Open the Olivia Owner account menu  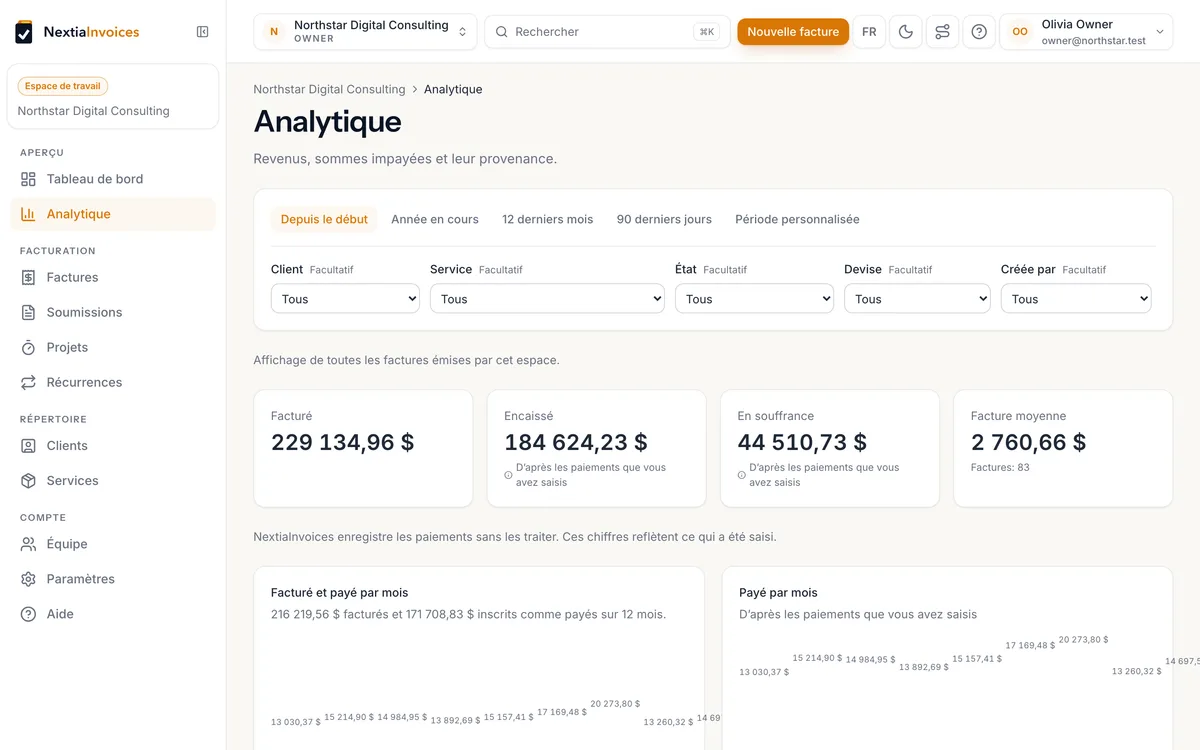[x=1086, y=32]
